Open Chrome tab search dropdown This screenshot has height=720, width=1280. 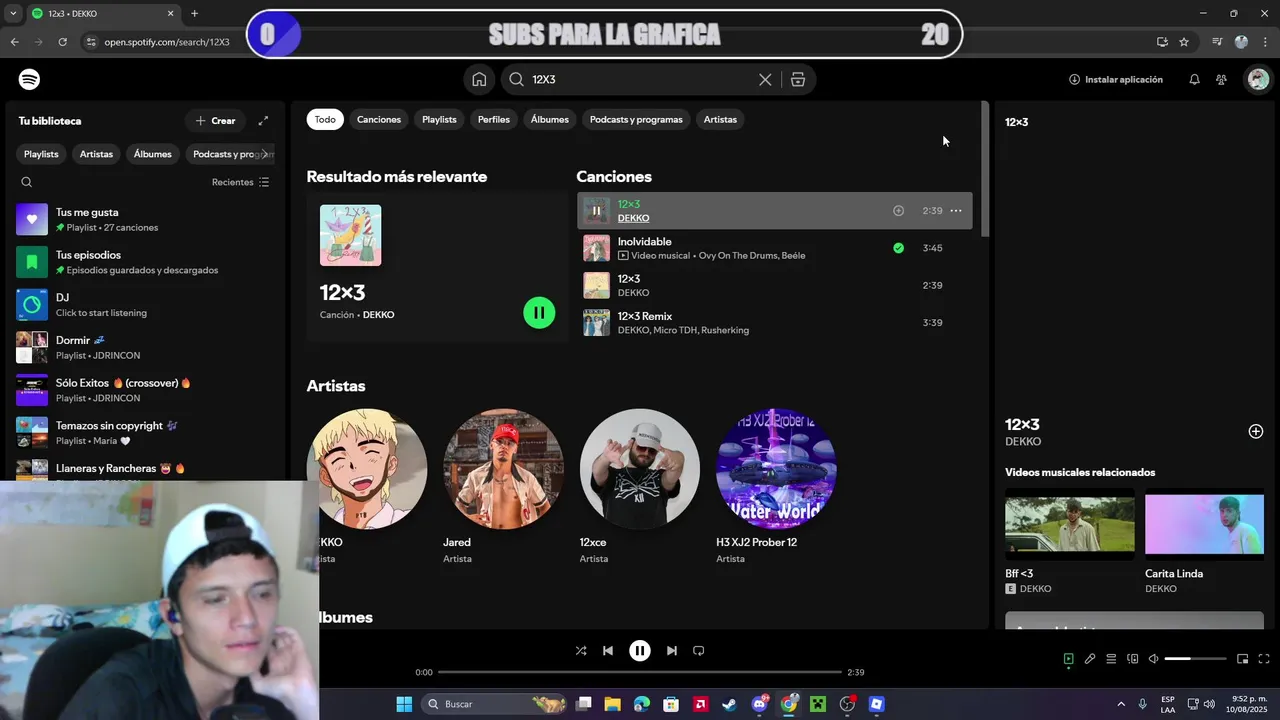coord(13,13)
